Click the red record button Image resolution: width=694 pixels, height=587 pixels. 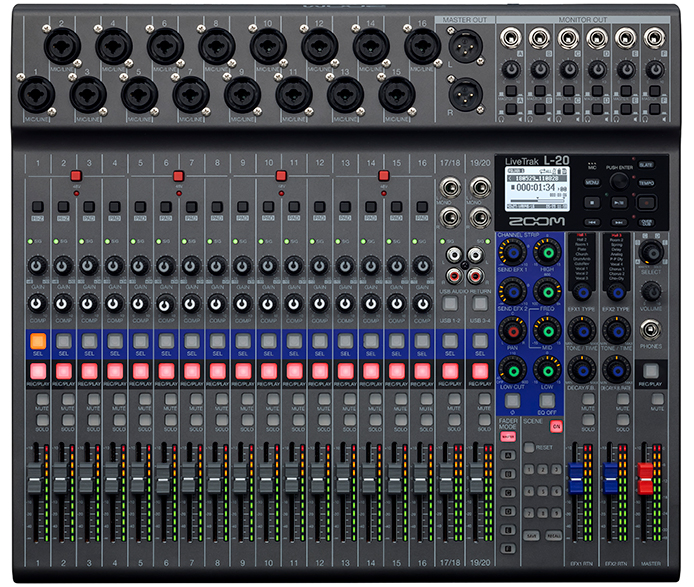pyautogui.click(x=646, y=203)
